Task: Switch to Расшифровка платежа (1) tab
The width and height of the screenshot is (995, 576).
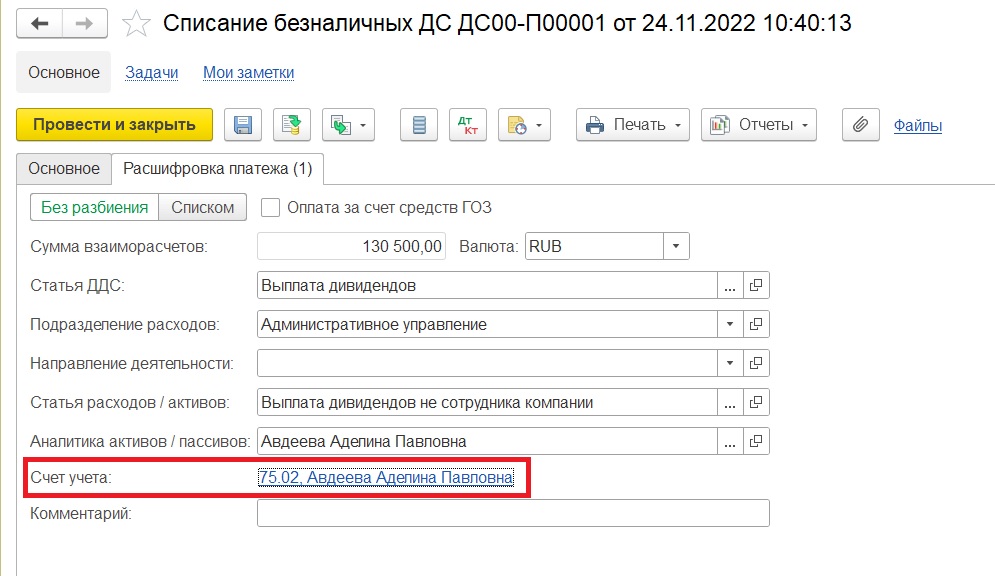Action: pos(218,169)
